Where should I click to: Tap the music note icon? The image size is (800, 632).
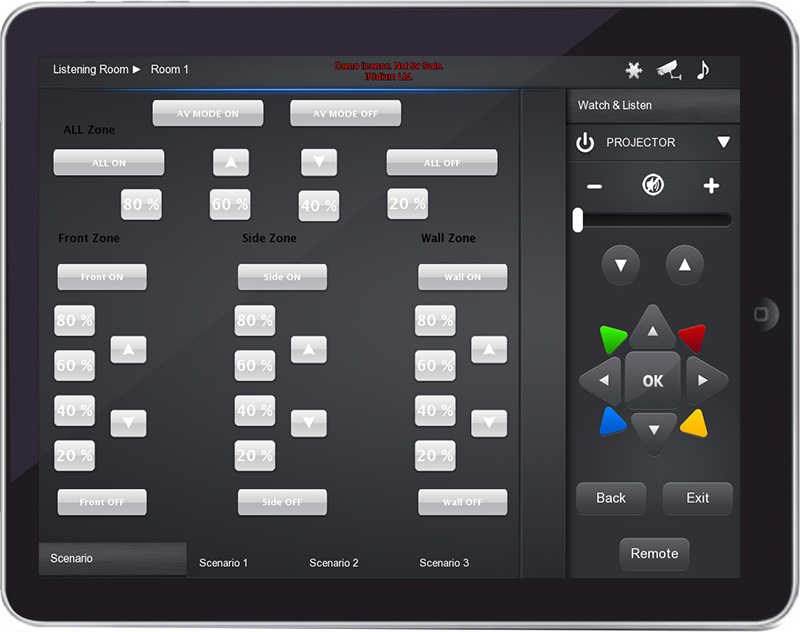coord(703,70)
